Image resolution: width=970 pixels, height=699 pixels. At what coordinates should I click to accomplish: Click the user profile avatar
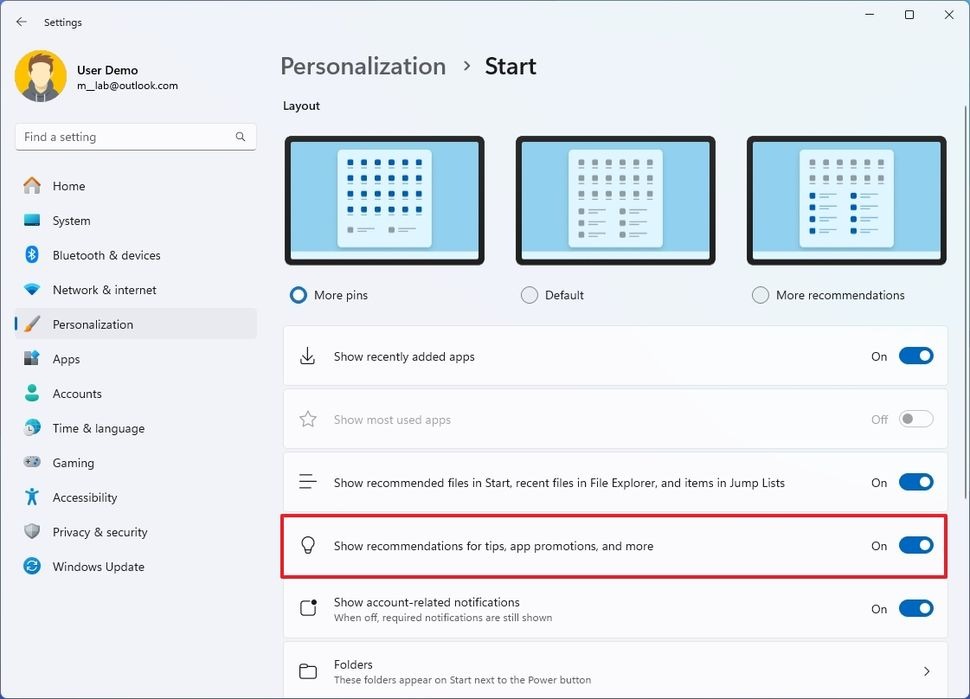tap(41, 76)
